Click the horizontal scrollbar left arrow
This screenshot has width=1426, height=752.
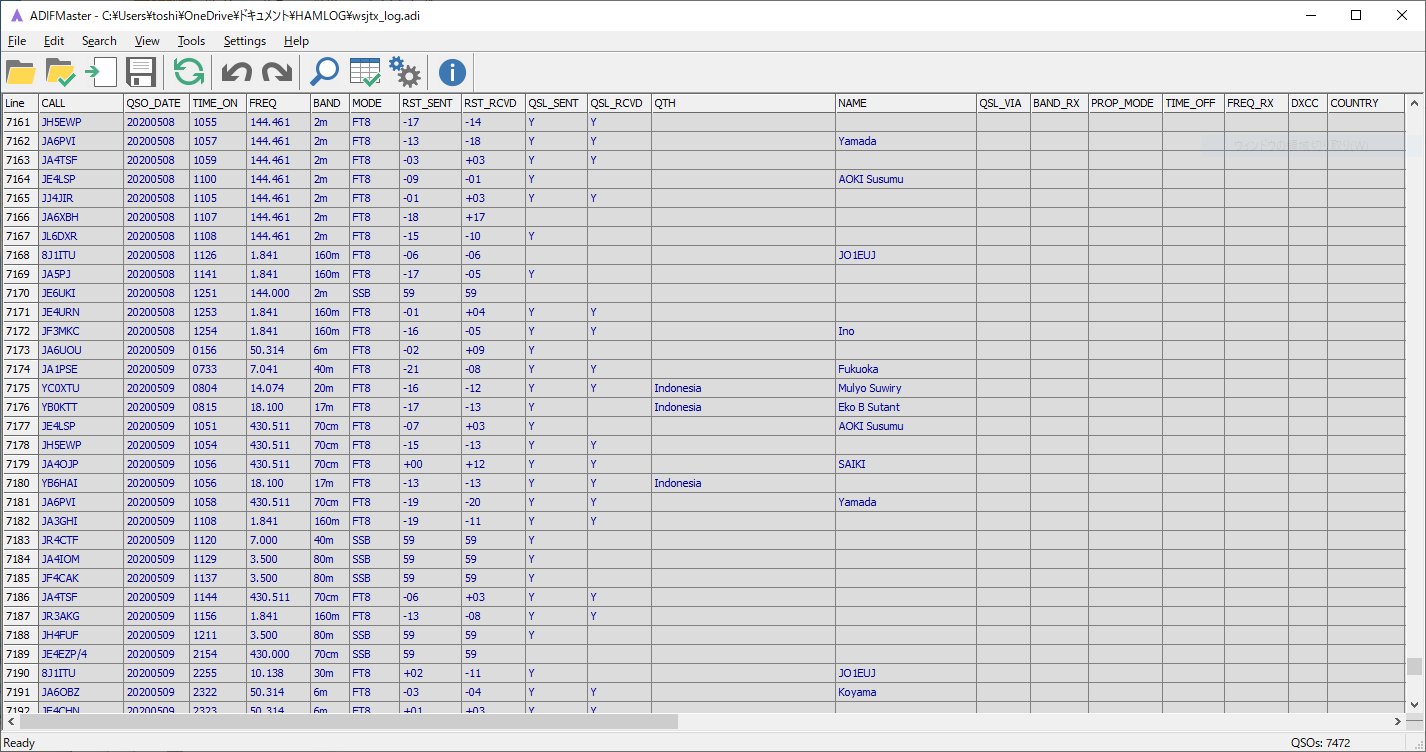click(11, 721)
